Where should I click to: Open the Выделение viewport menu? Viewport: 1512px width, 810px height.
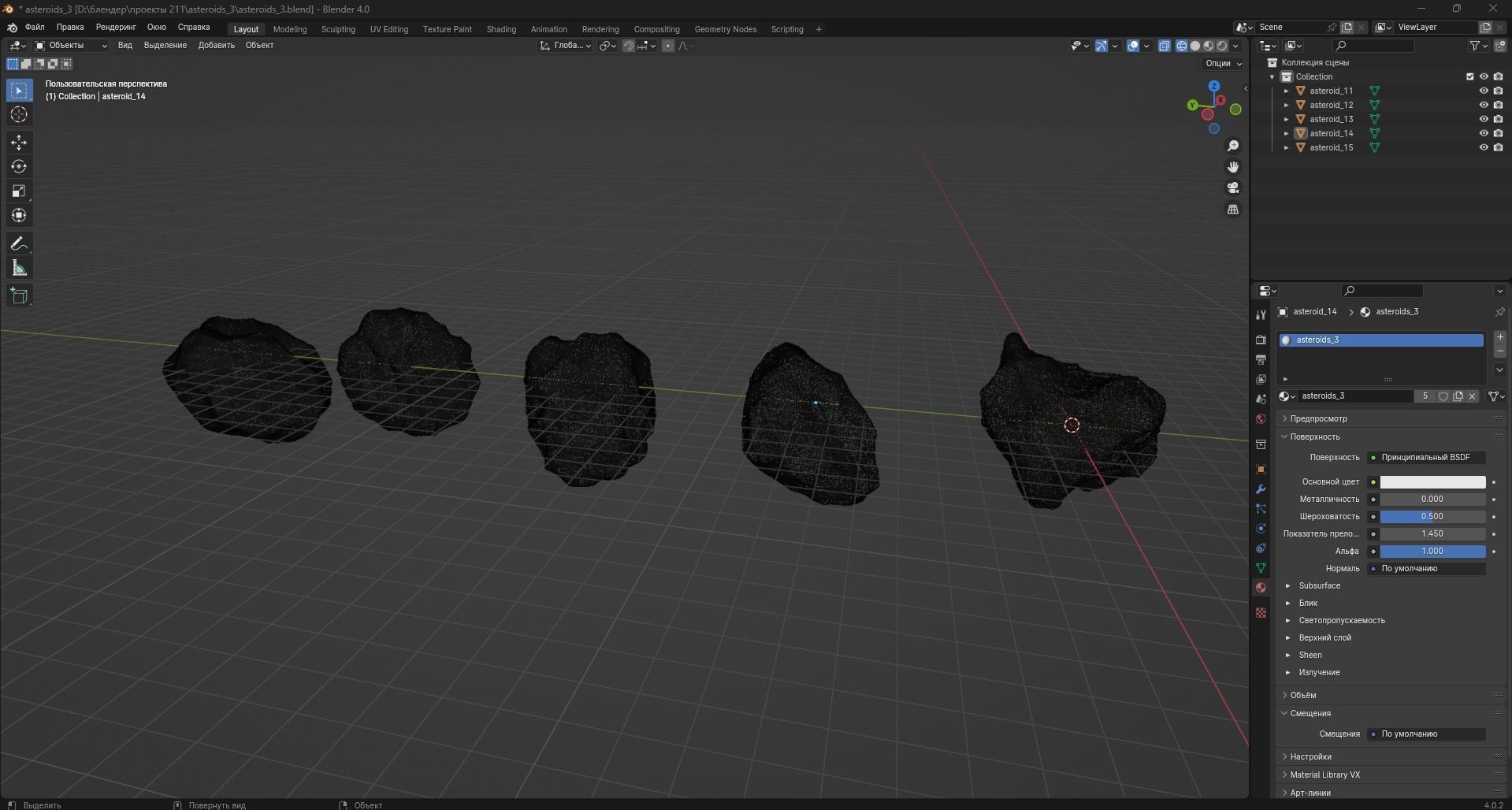pyautogui.click(x=165, y=45)
